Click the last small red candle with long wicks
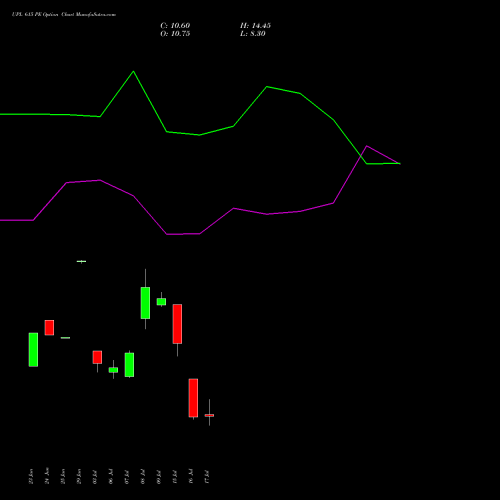500x500 pixels. click(209, 415)
